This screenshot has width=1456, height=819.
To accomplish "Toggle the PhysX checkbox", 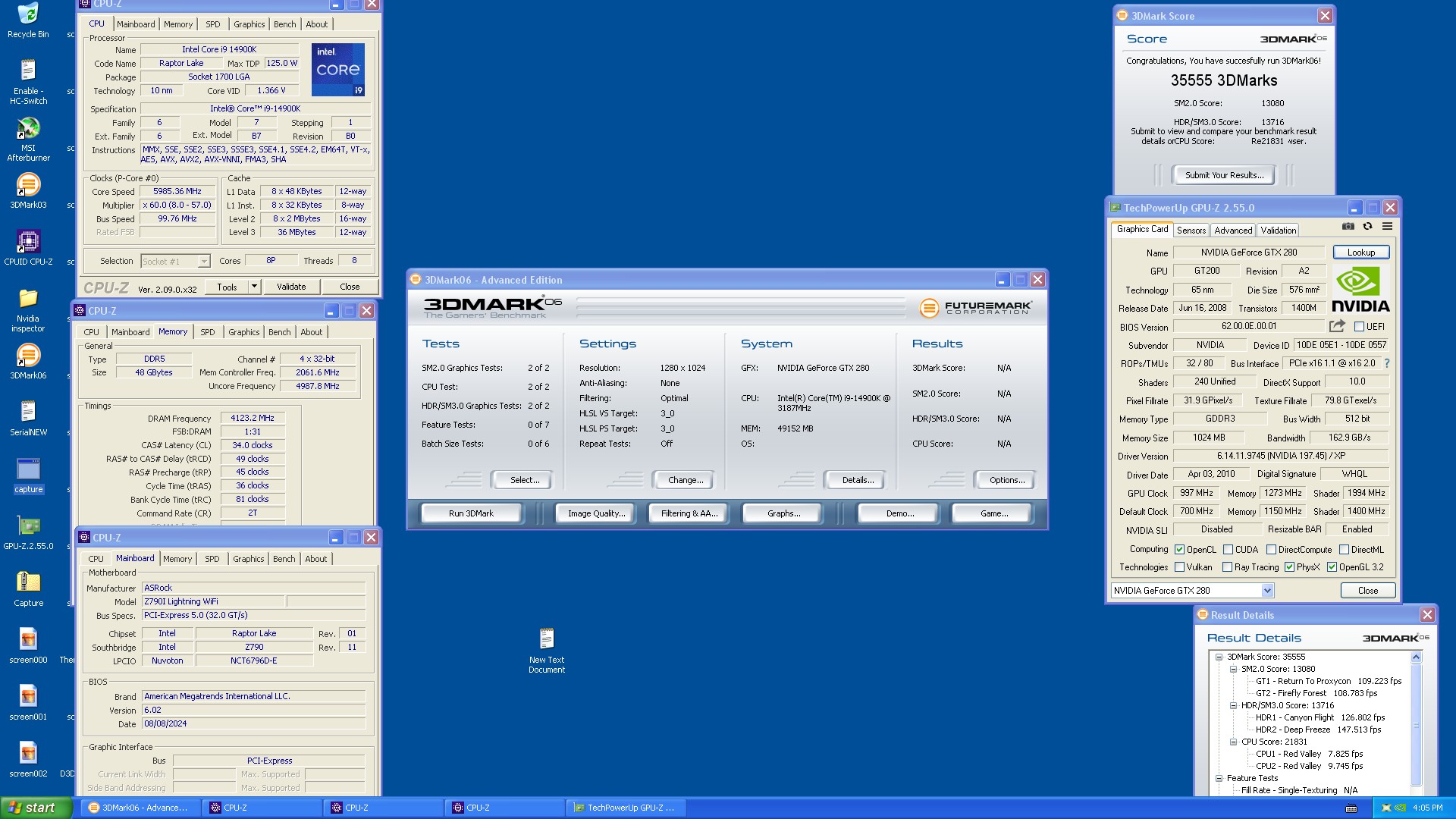I will [x=1289, y=567].
